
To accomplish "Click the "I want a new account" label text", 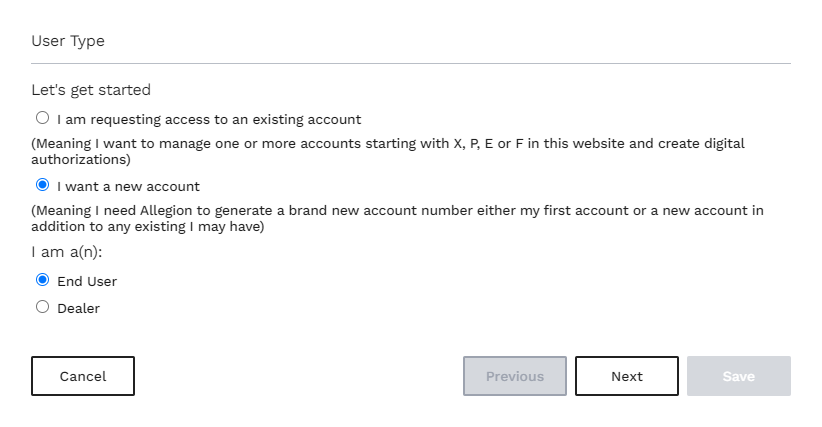I will [128, 187].
